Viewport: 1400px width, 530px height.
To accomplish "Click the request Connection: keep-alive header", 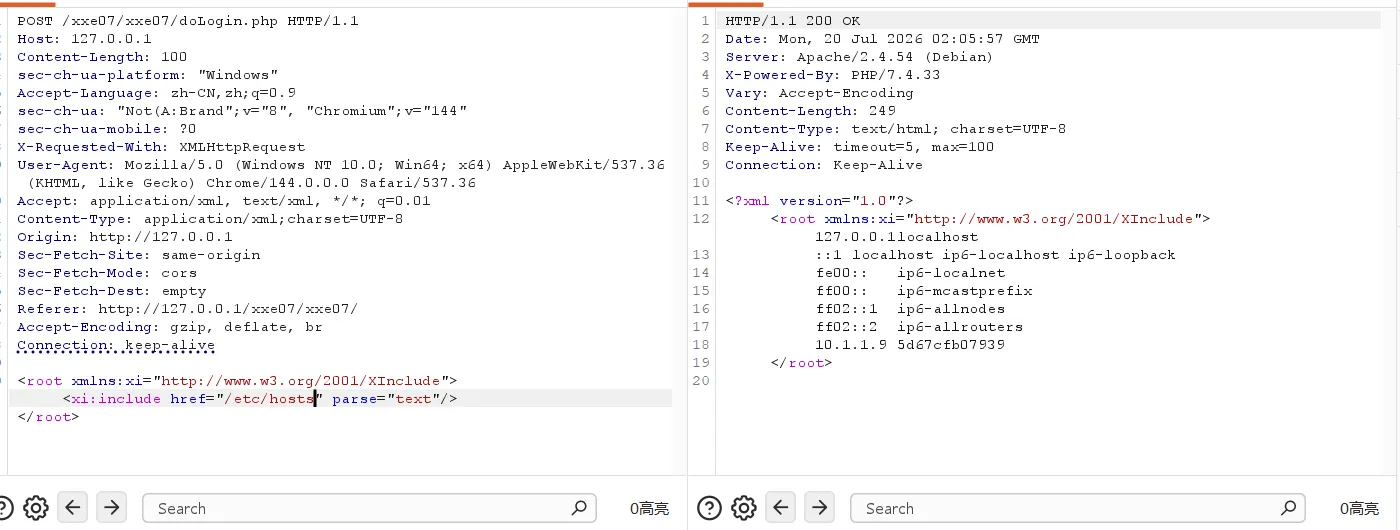I will [x=116, y=345].
